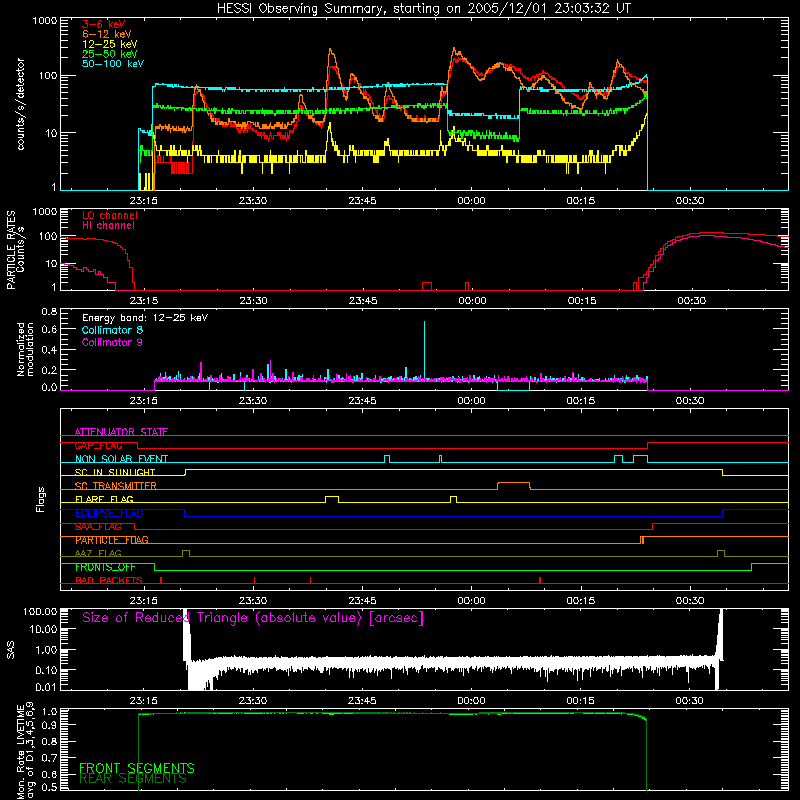The image size is (800, 800).
Task: Click the SAA_FLAG label
Action: point(98,526)
